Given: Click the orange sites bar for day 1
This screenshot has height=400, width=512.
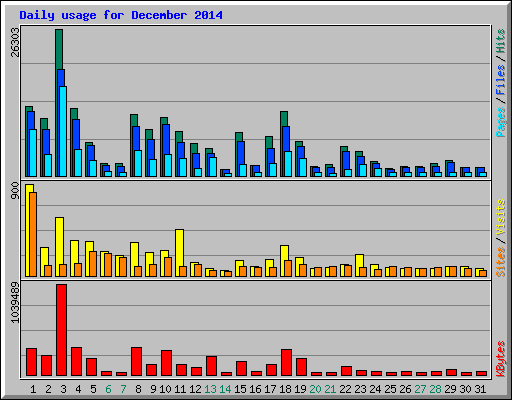Looking at the screenshot, I should (33, 234).
